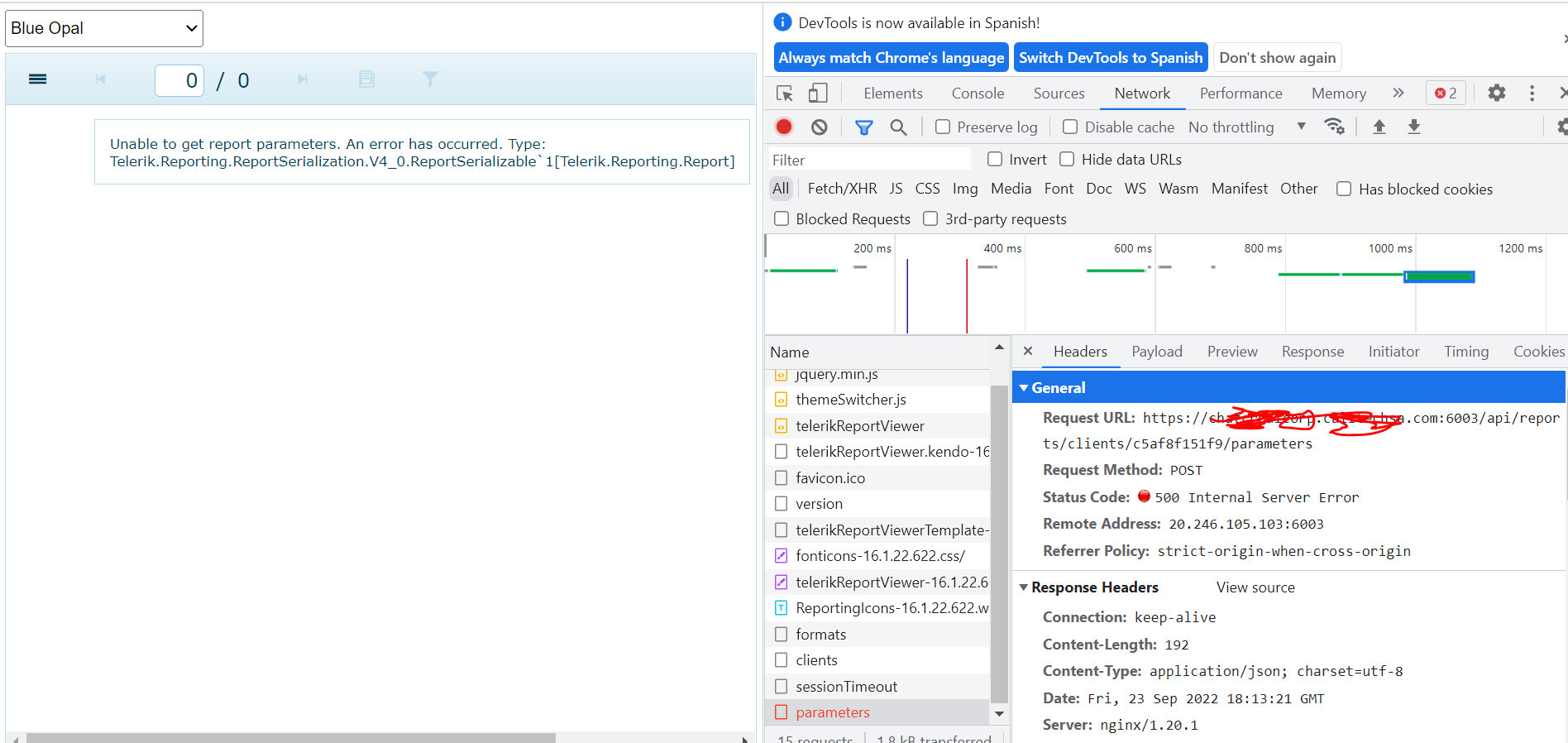Check the Disable cache option
Image resolution: width=1568 pixels, height=743 pixels.
pos(1070,127)
